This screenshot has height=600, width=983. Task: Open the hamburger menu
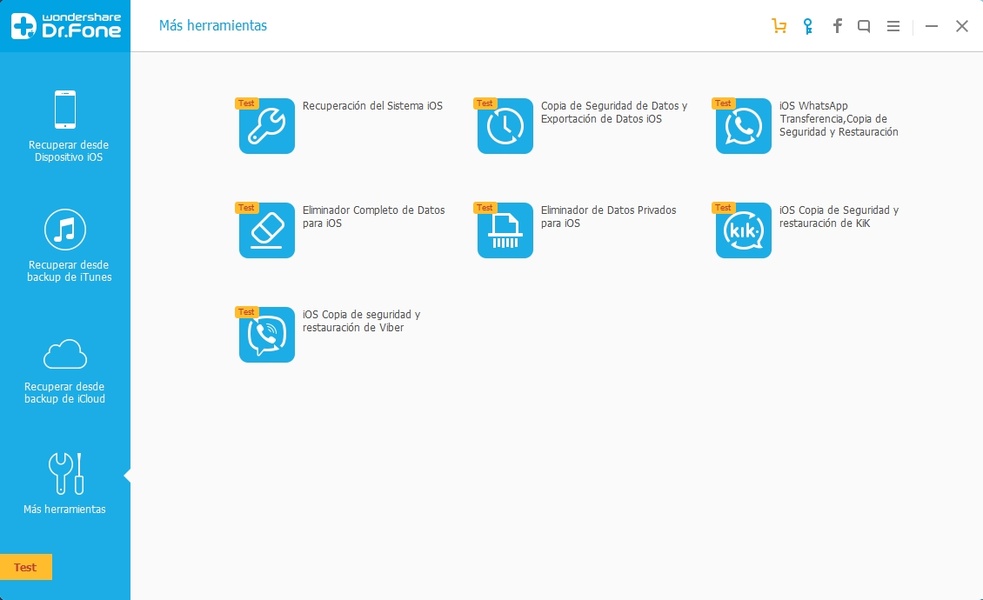pos(893,26)
